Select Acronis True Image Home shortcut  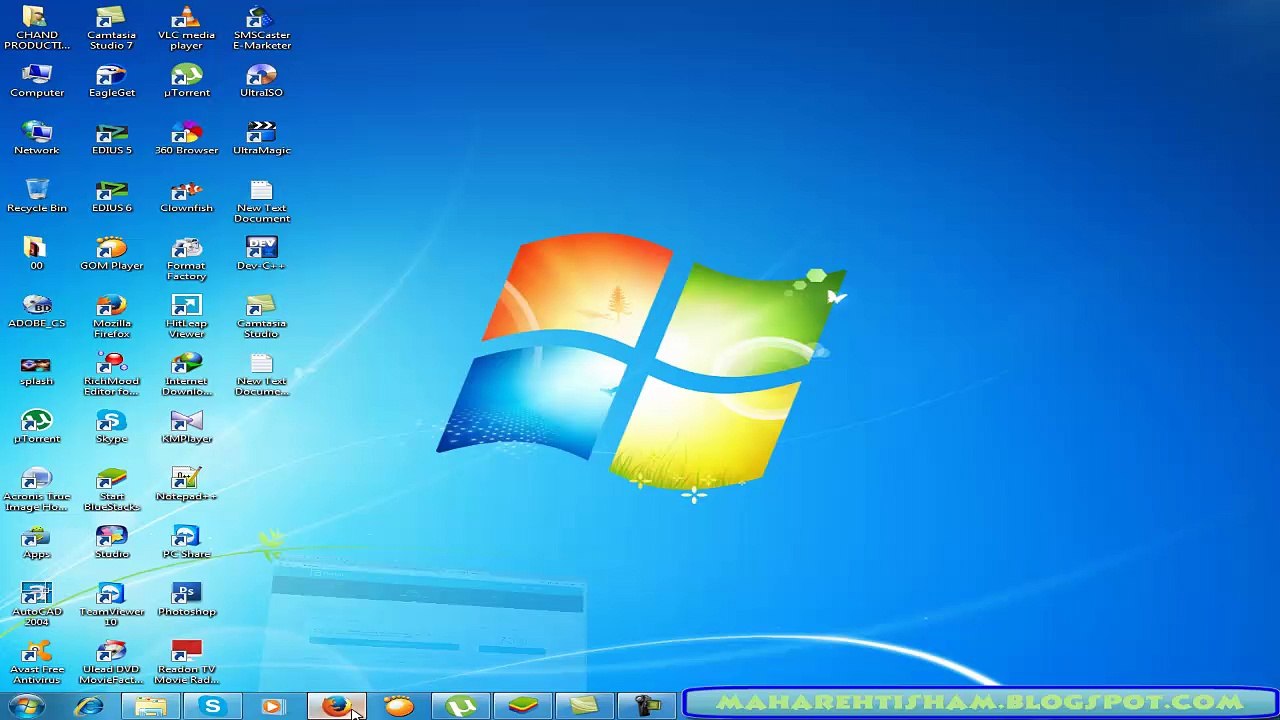(37, 490)
